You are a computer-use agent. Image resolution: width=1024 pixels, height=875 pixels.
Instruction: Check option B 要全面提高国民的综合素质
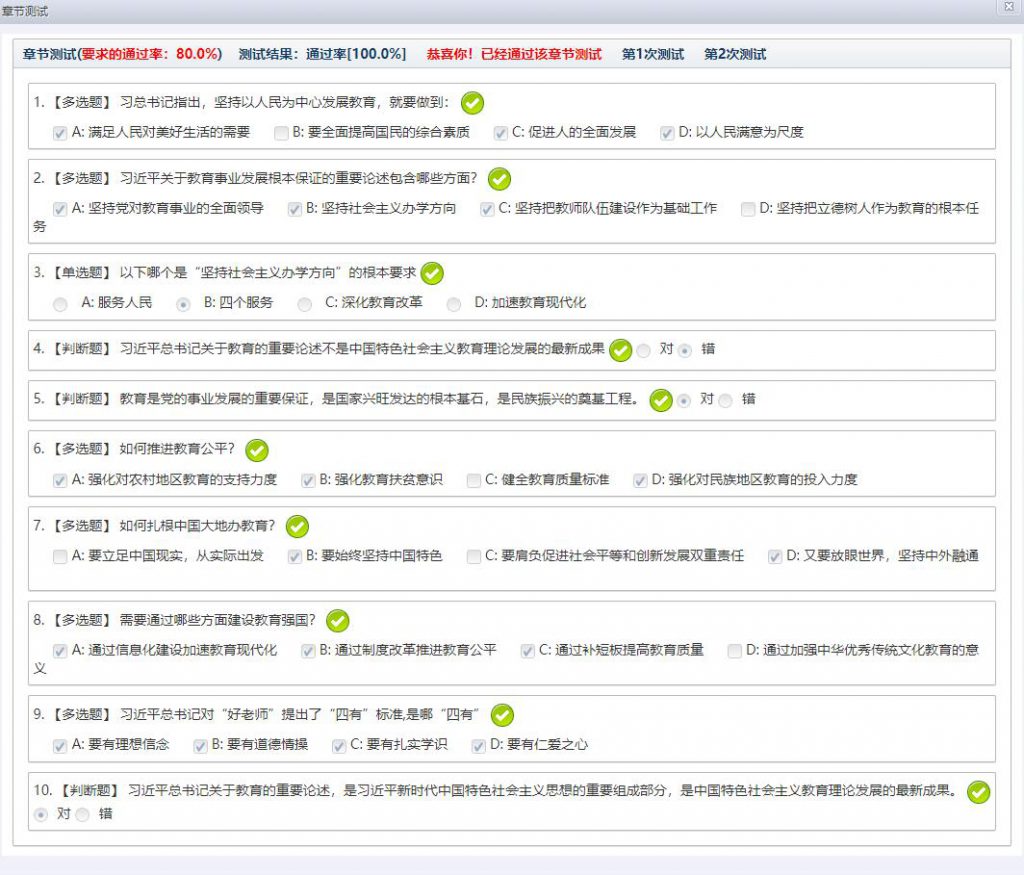pyautogui.click(x=282, y=132)
